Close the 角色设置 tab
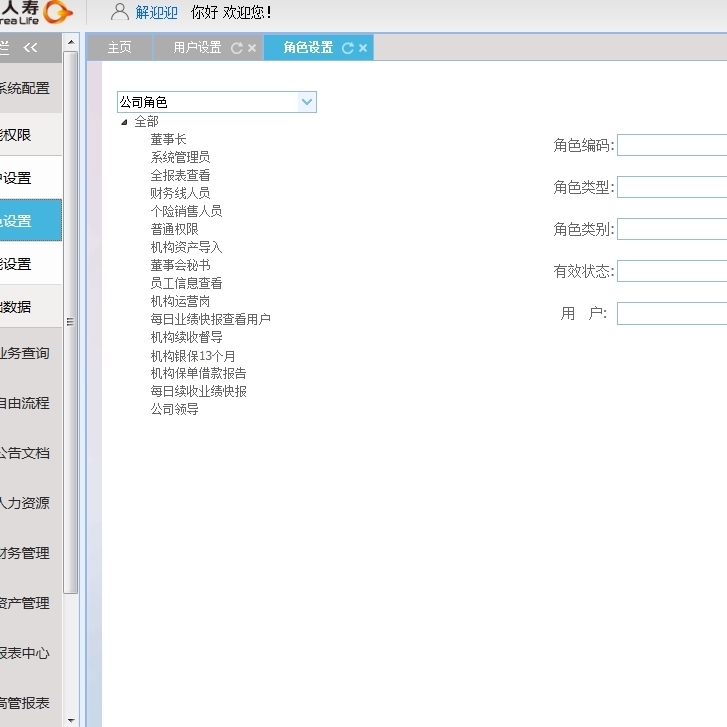 pos(363,48)
